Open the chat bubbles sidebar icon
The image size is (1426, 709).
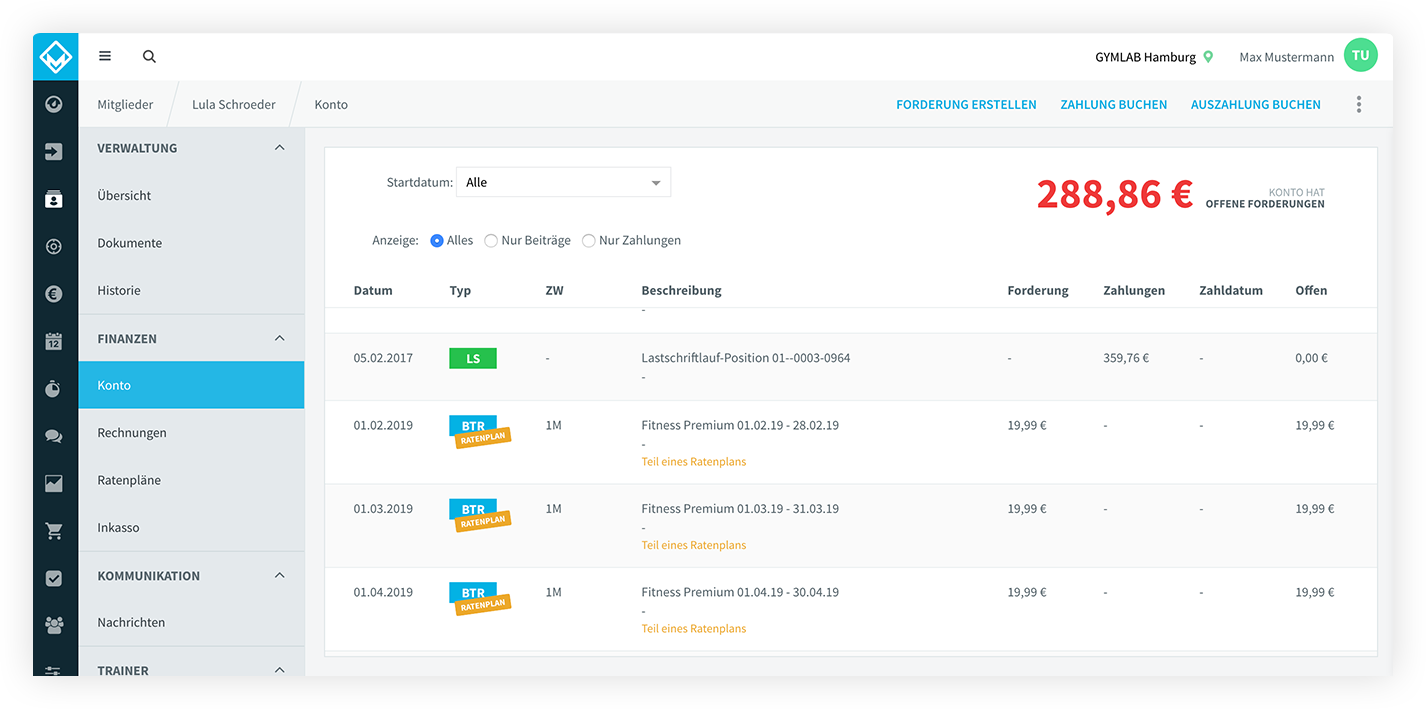click(x=54, y=436)
